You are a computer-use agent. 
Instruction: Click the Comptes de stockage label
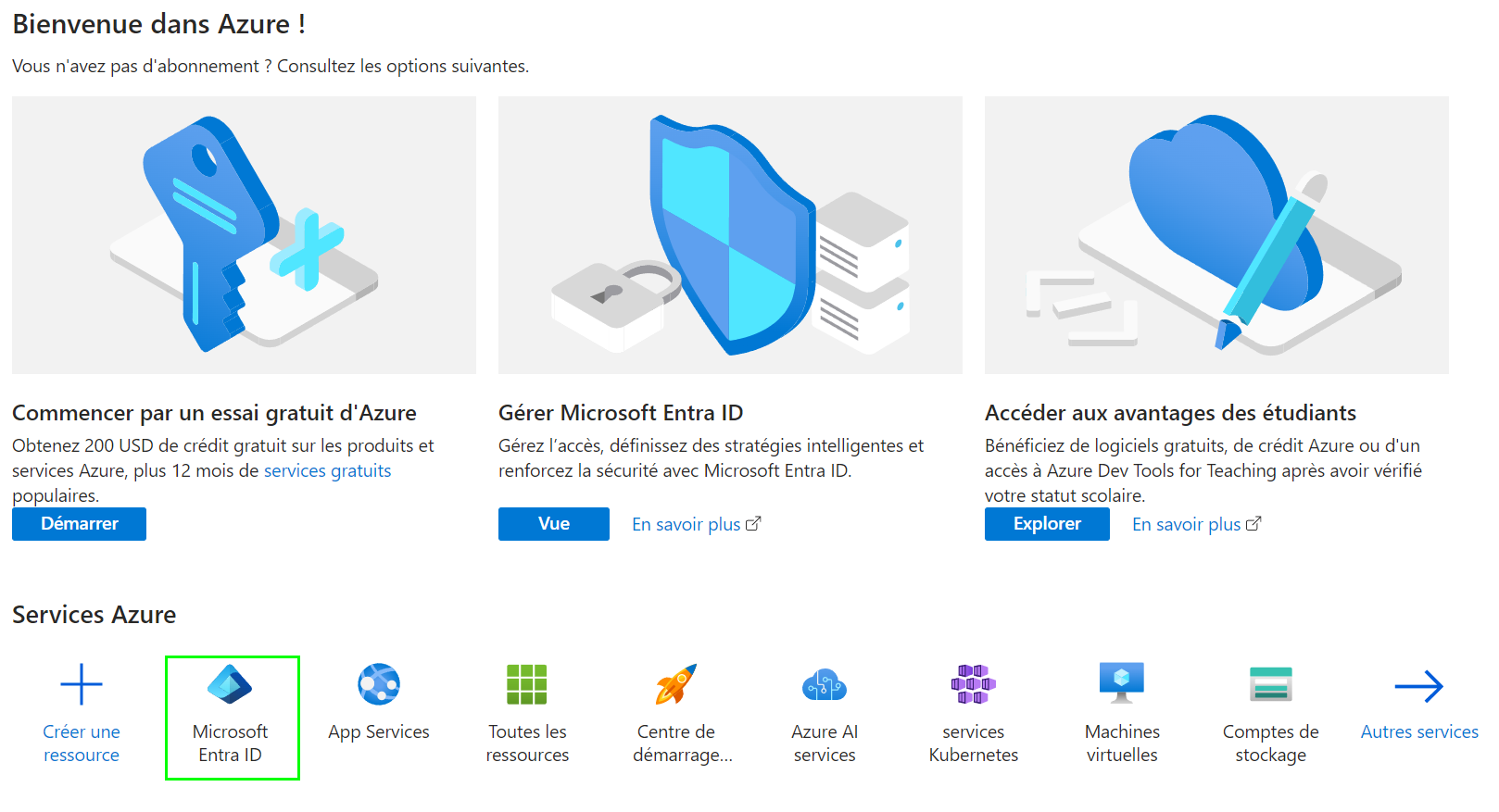[x=1271, y=743]
